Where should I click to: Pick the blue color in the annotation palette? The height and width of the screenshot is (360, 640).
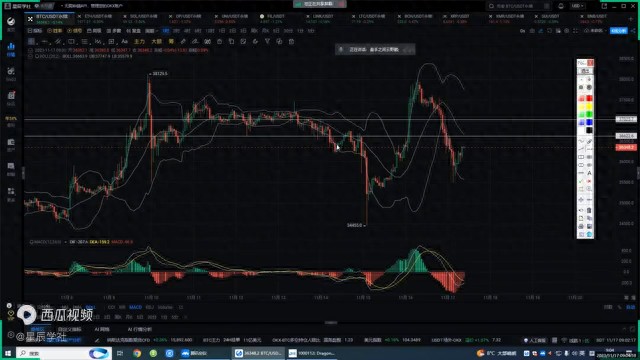(x=589, y=122)
